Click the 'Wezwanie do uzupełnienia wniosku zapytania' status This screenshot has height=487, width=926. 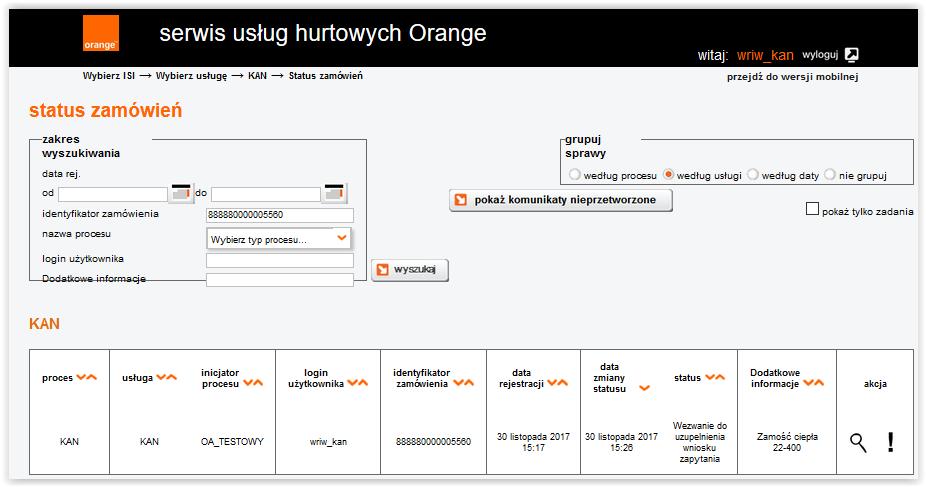[700, 442]
